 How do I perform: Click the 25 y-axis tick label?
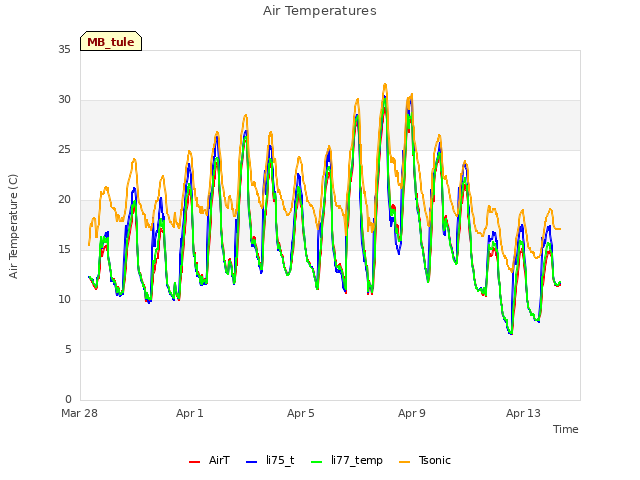coord(64,149)
